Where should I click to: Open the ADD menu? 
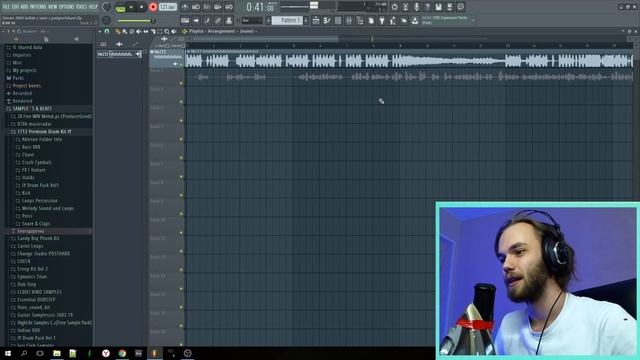click(24, 7)
